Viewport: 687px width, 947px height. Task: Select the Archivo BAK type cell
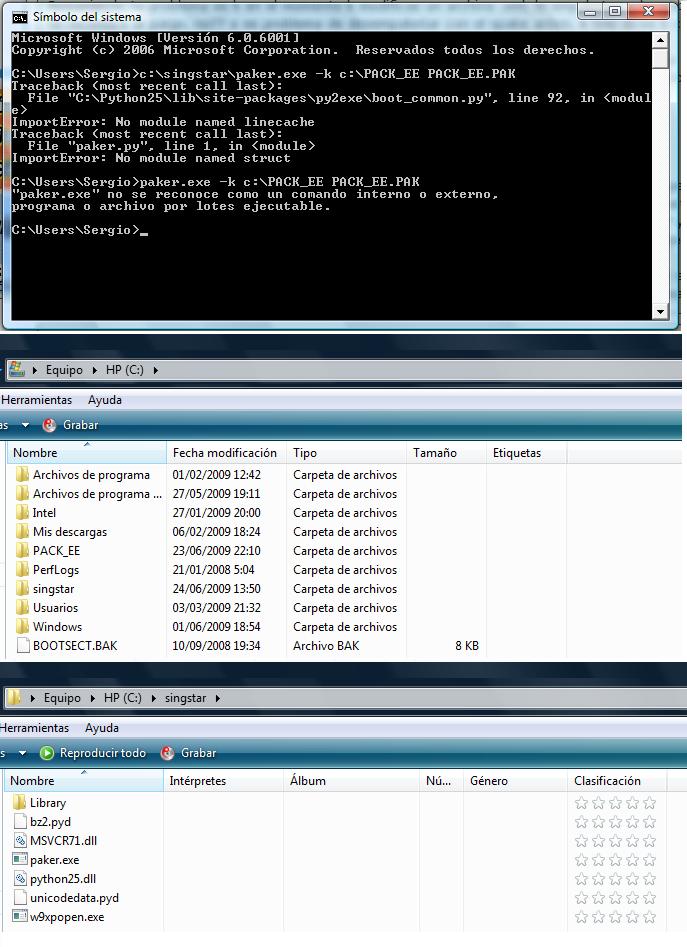[x=326, y=645]
